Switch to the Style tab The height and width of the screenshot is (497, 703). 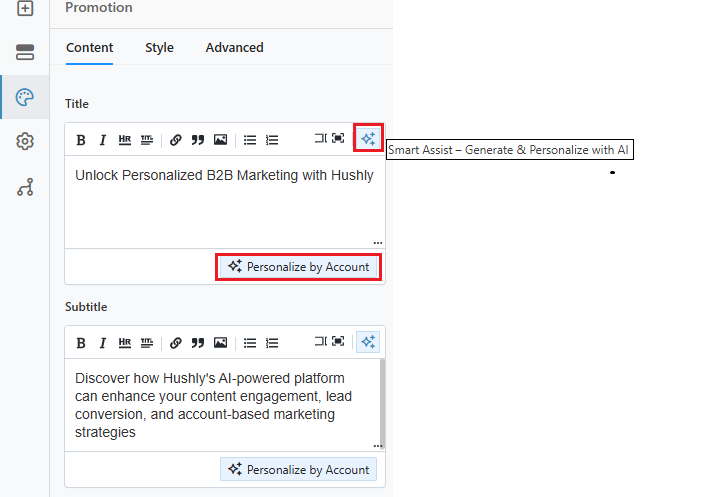coord(159,48)
